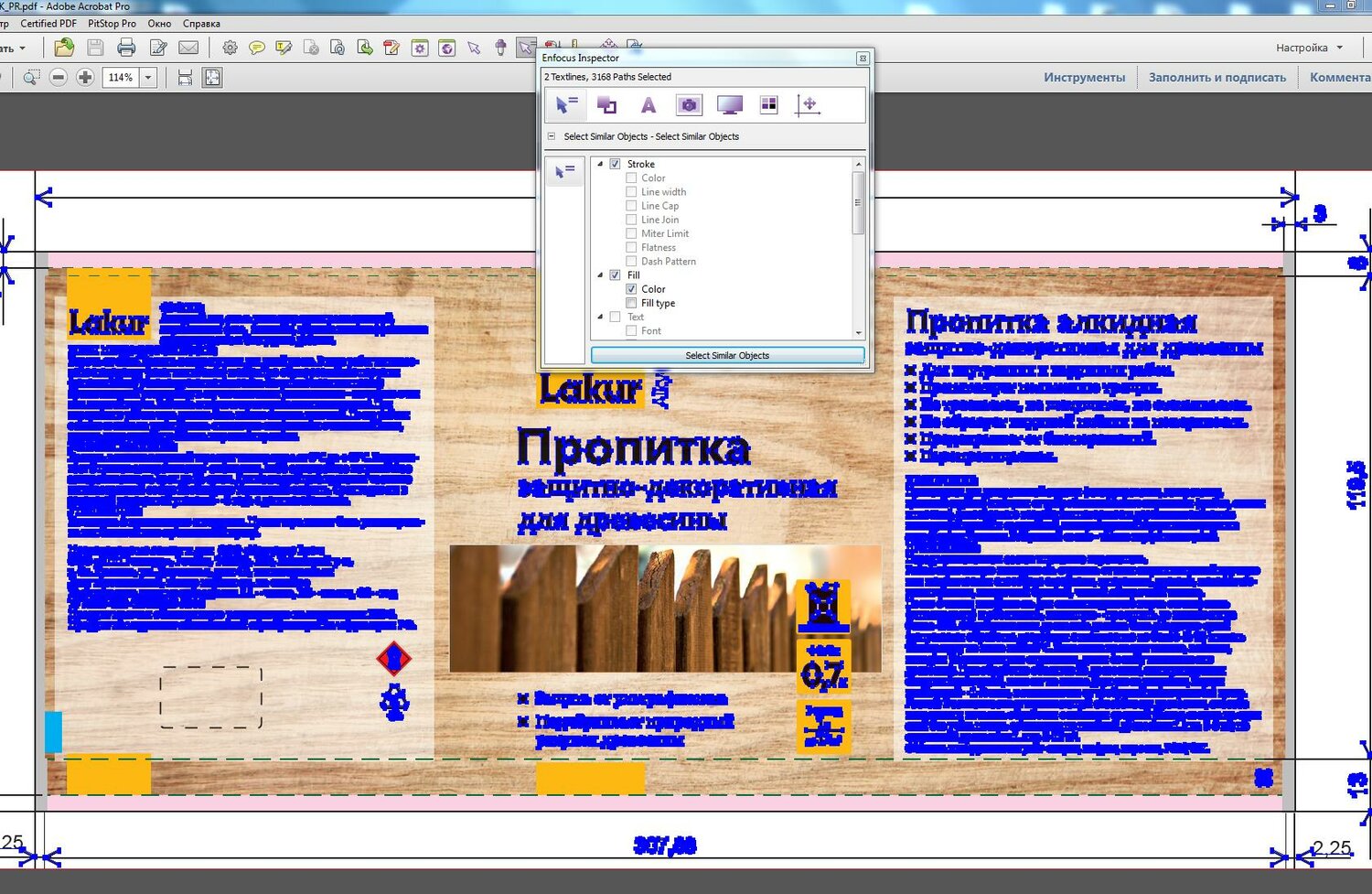The width and height of the screenshot is (1372, 894).
Task: Open the zoom percentage dropdown arrow
Action: pos(148,78)
